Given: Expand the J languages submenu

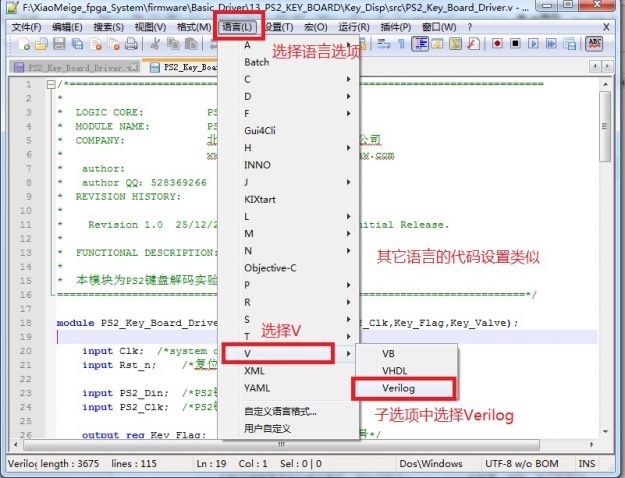Looking at the screenshot, I should 289,182.
